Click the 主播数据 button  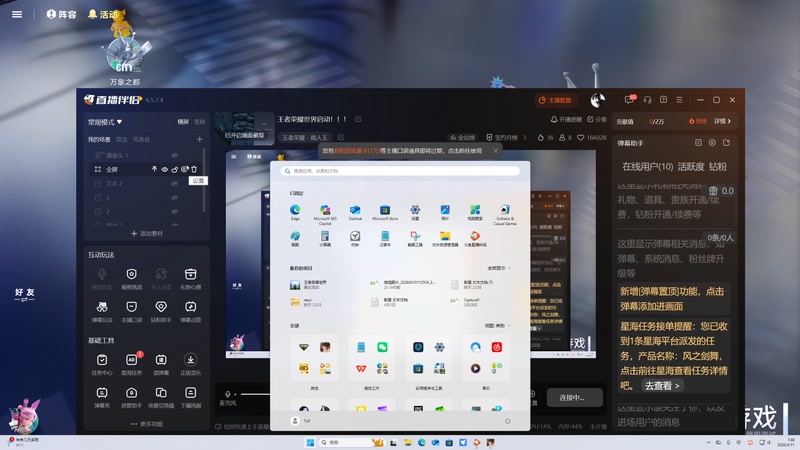click(x=555, y=100)
